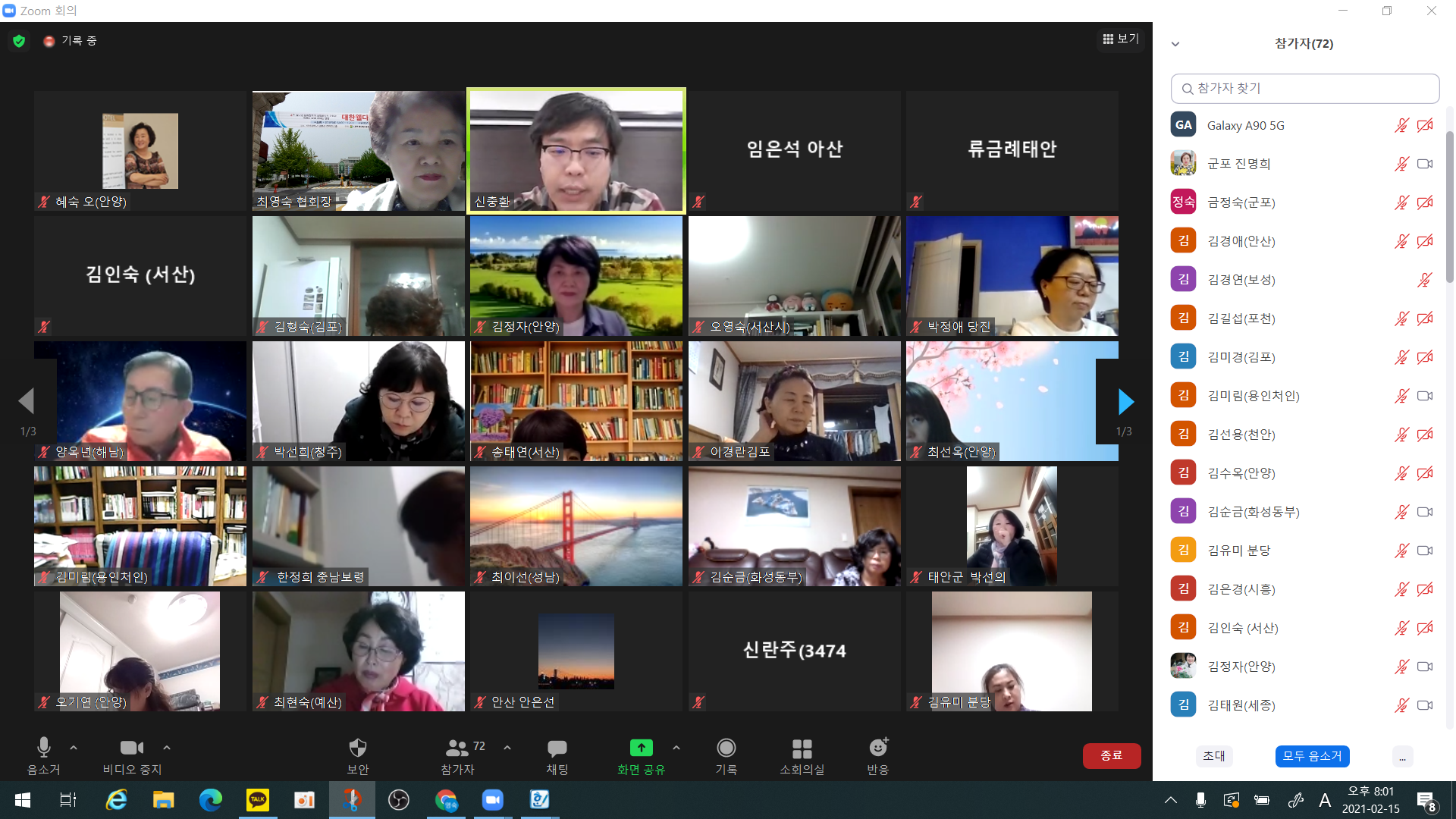Toggle Stop Video camera button
Image resolution: width=1456 pixels, height=819 pixels.
tap(131, 748)
